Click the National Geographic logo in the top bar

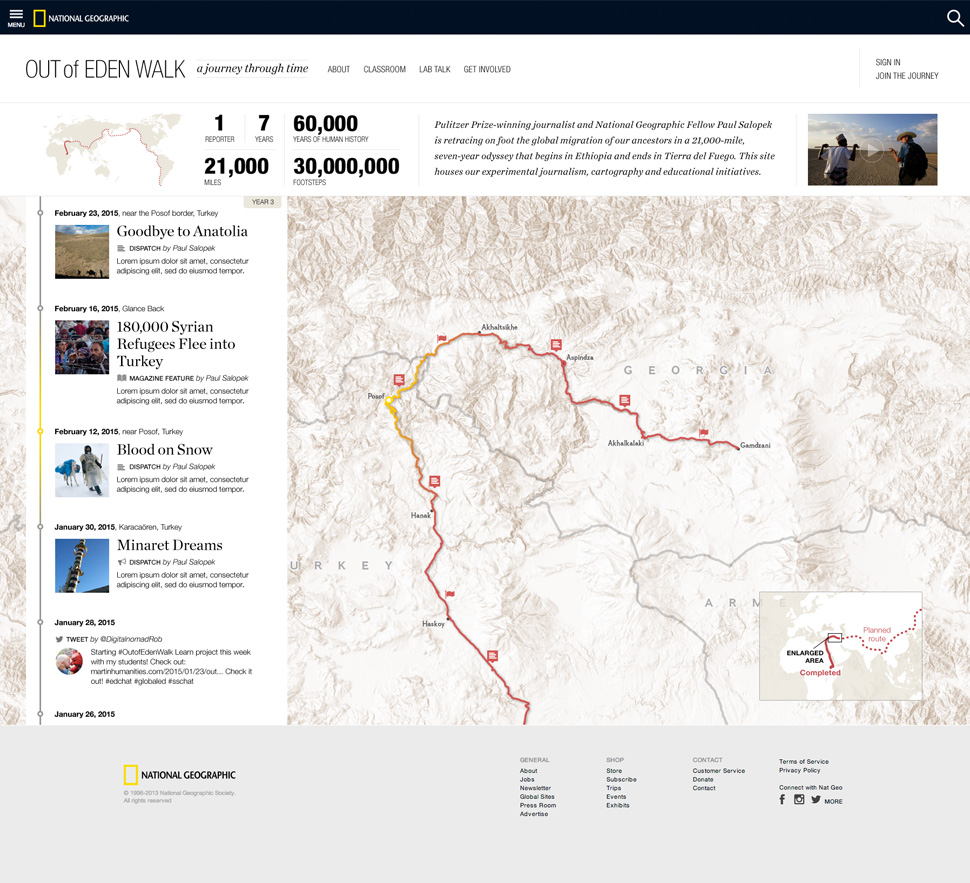coord(81,19)
